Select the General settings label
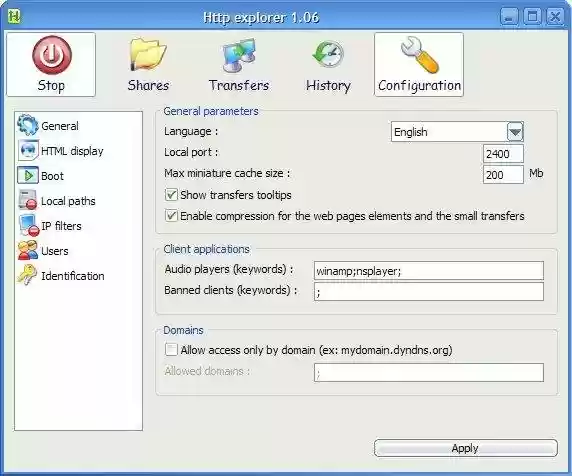The height and width of the screenshot is (476, 572). pos(59,126)
